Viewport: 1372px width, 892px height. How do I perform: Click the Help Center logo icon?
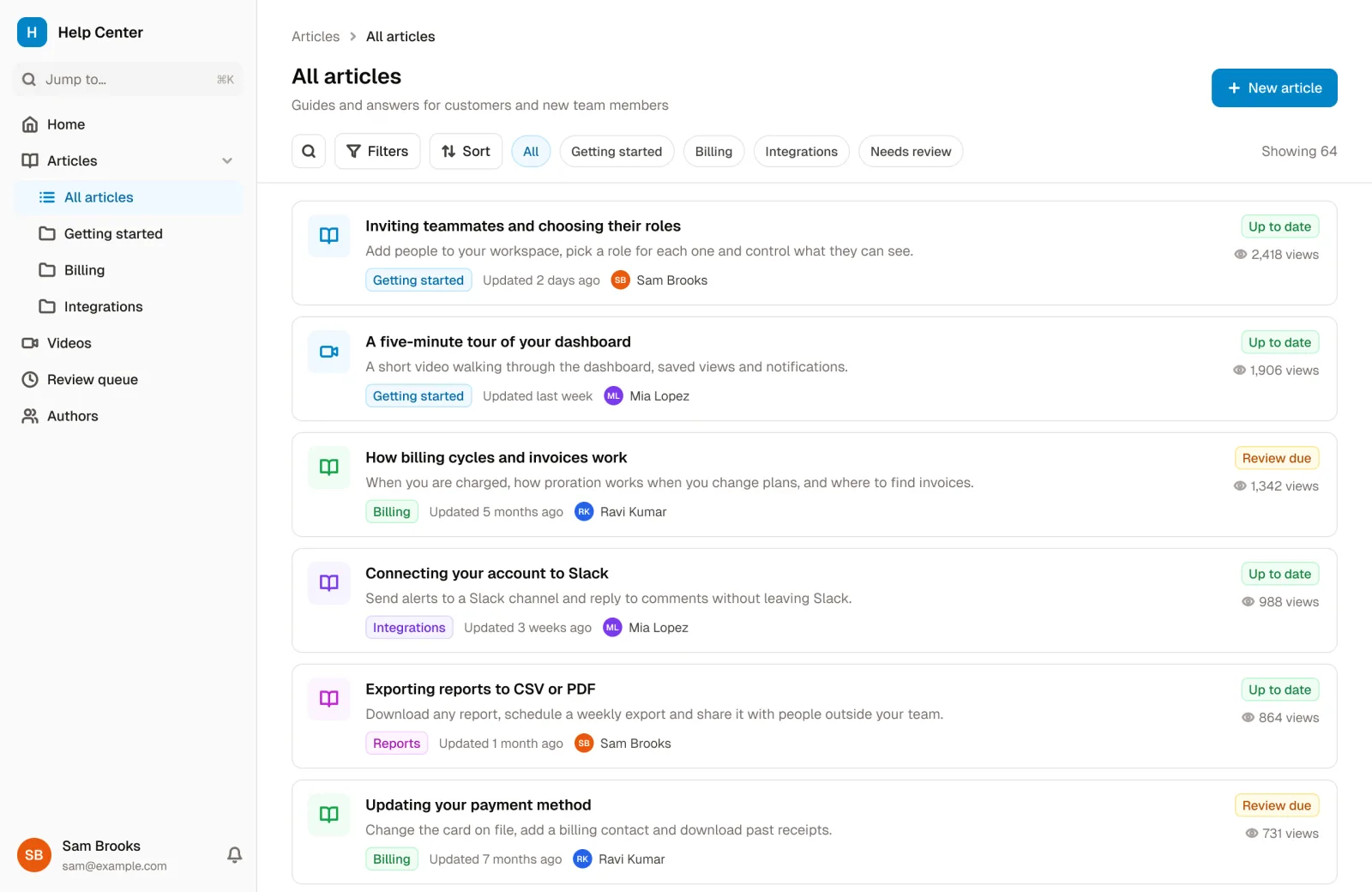[x=32, y=32]
